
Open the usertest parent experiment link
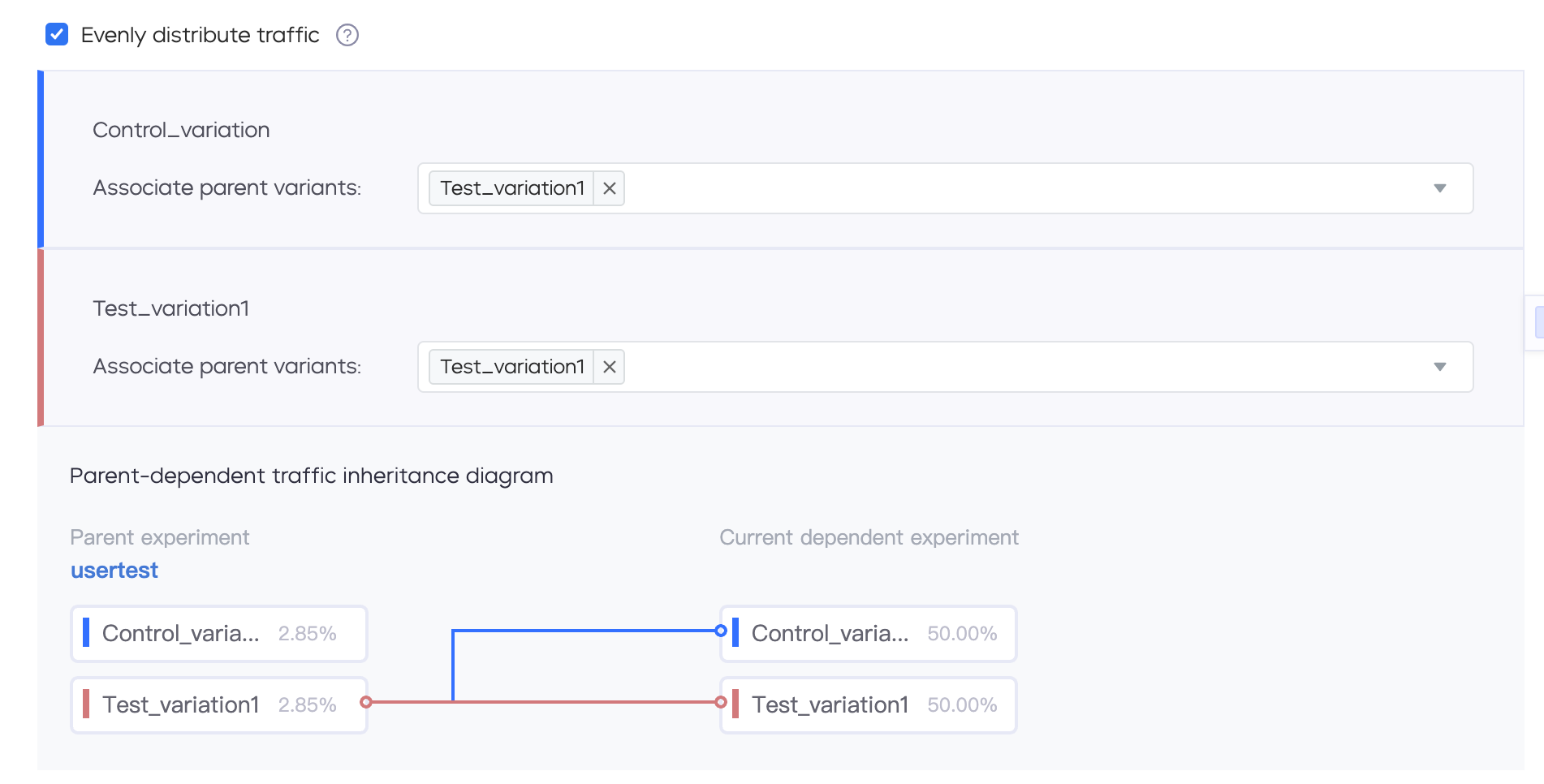point(114,571)
